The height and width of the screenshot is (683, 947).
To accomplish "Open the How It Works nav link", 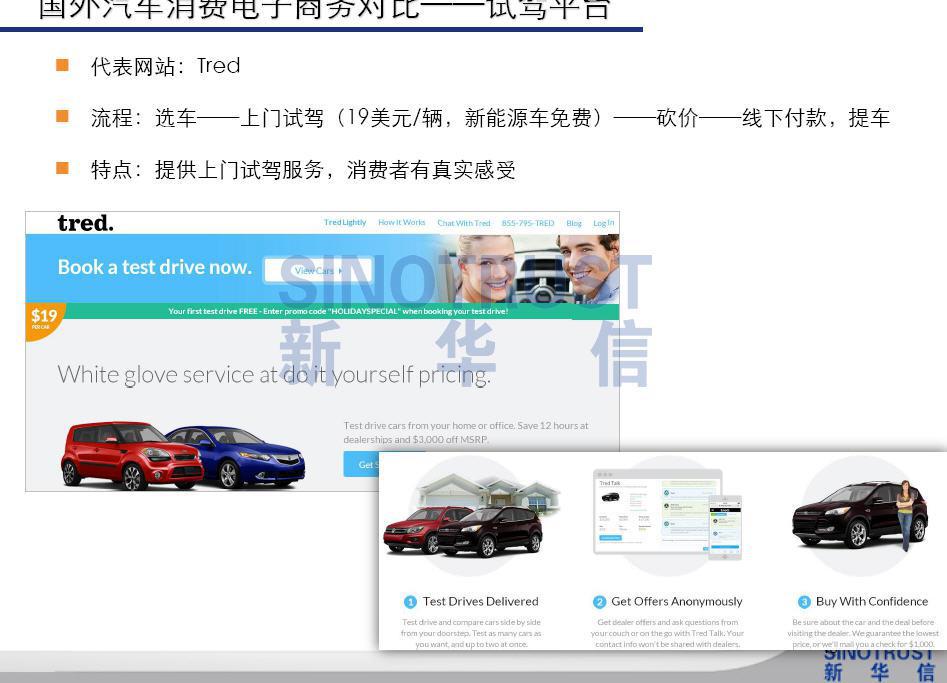I will coord(401,223).
